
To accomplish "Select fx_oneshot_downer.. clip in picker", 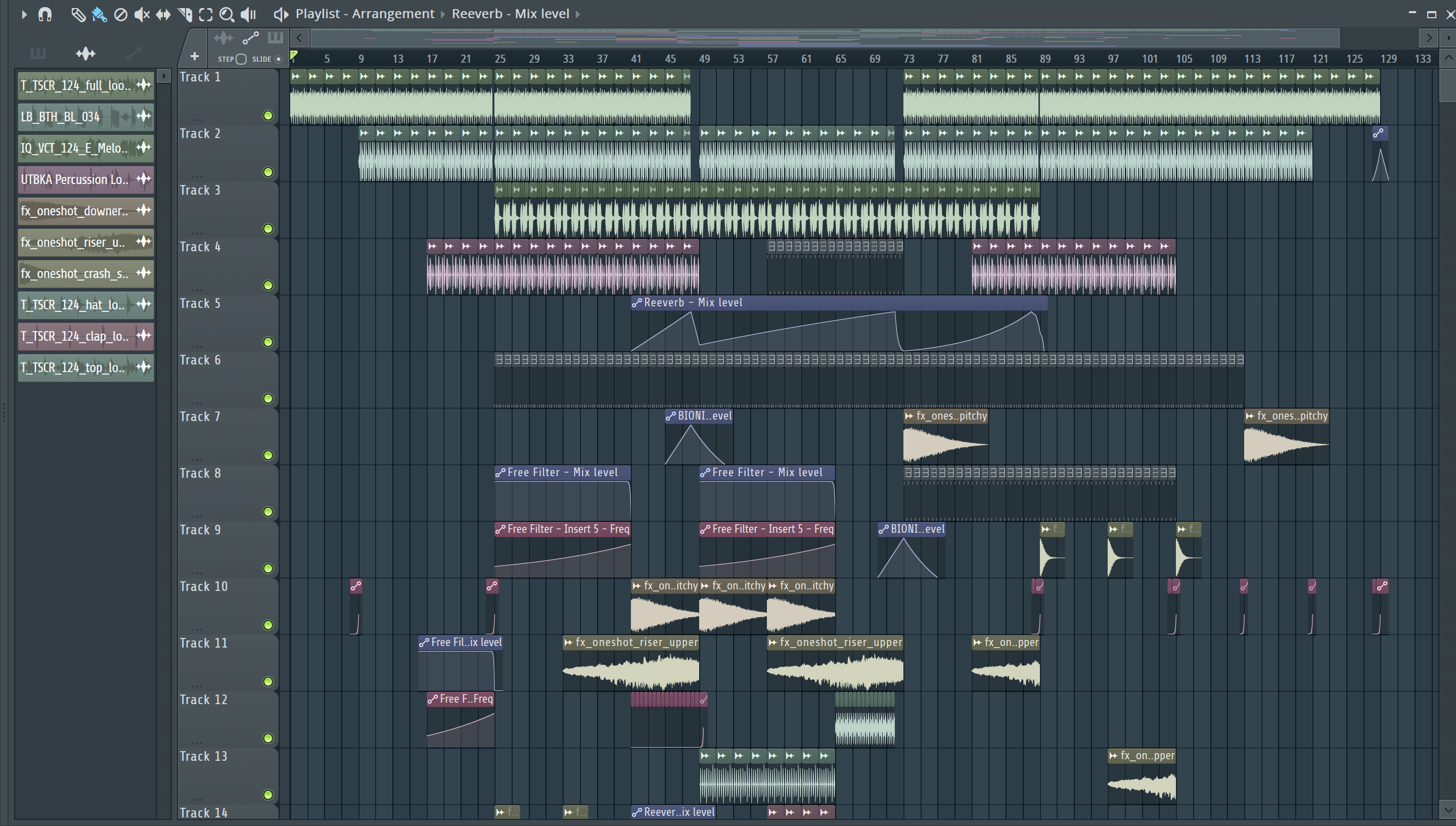I will tap(85, 211).
